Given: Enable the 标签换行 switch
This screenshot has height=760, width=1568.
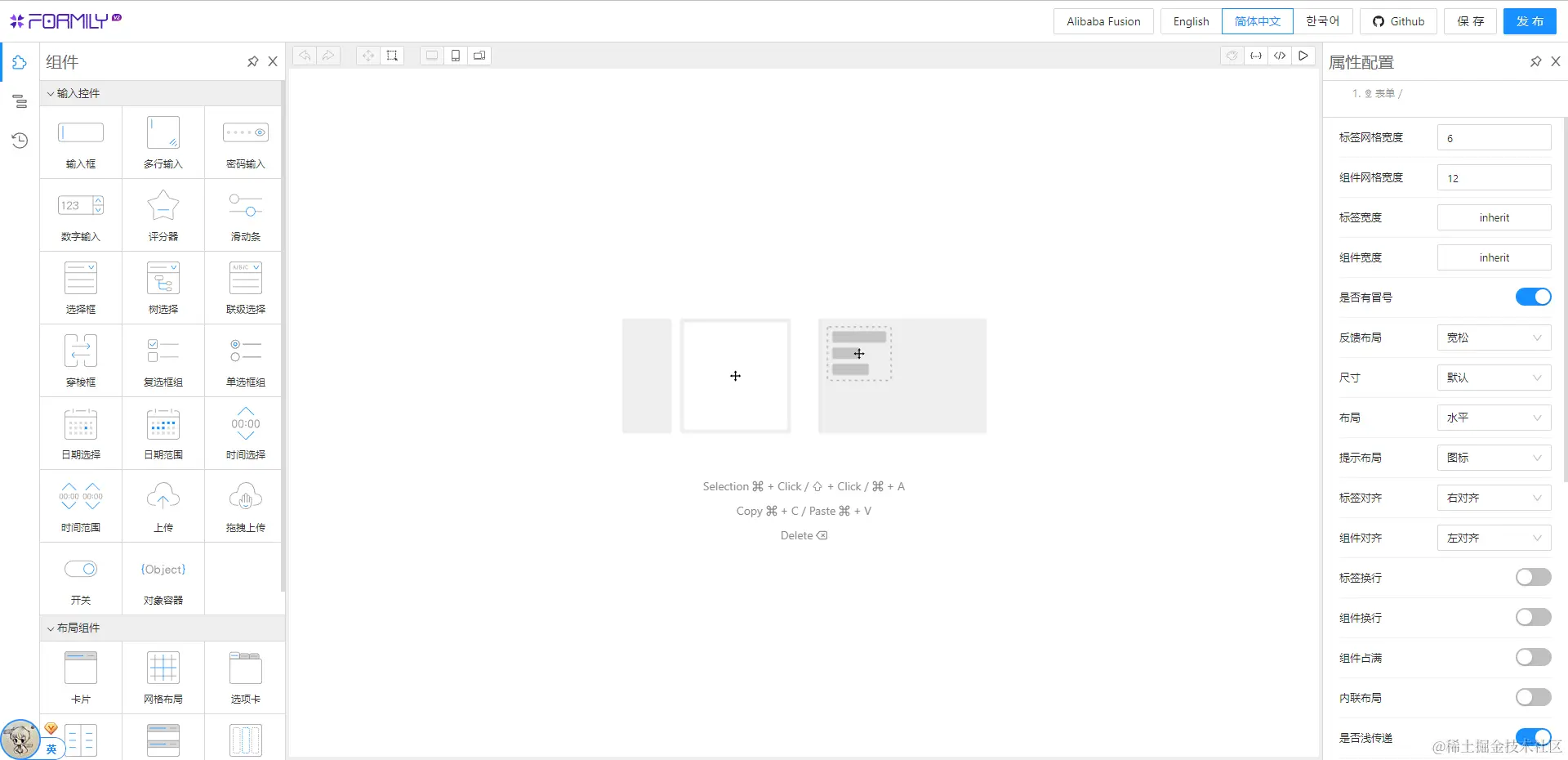Looking at the screenshot, I should (1532, 577).
